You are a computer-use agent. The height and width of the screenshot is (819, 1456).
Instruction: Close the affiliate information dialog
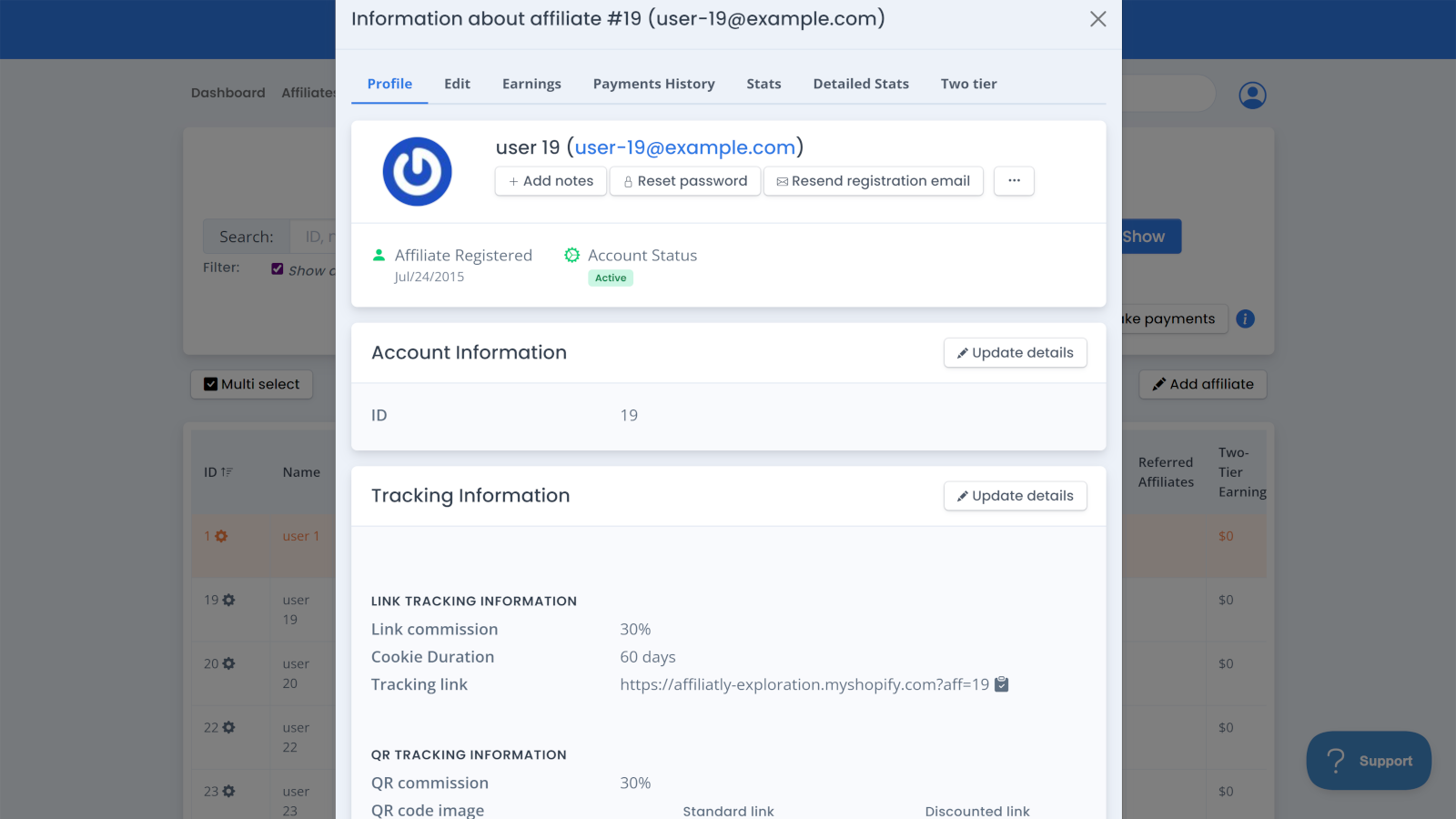pos(1097,19)
